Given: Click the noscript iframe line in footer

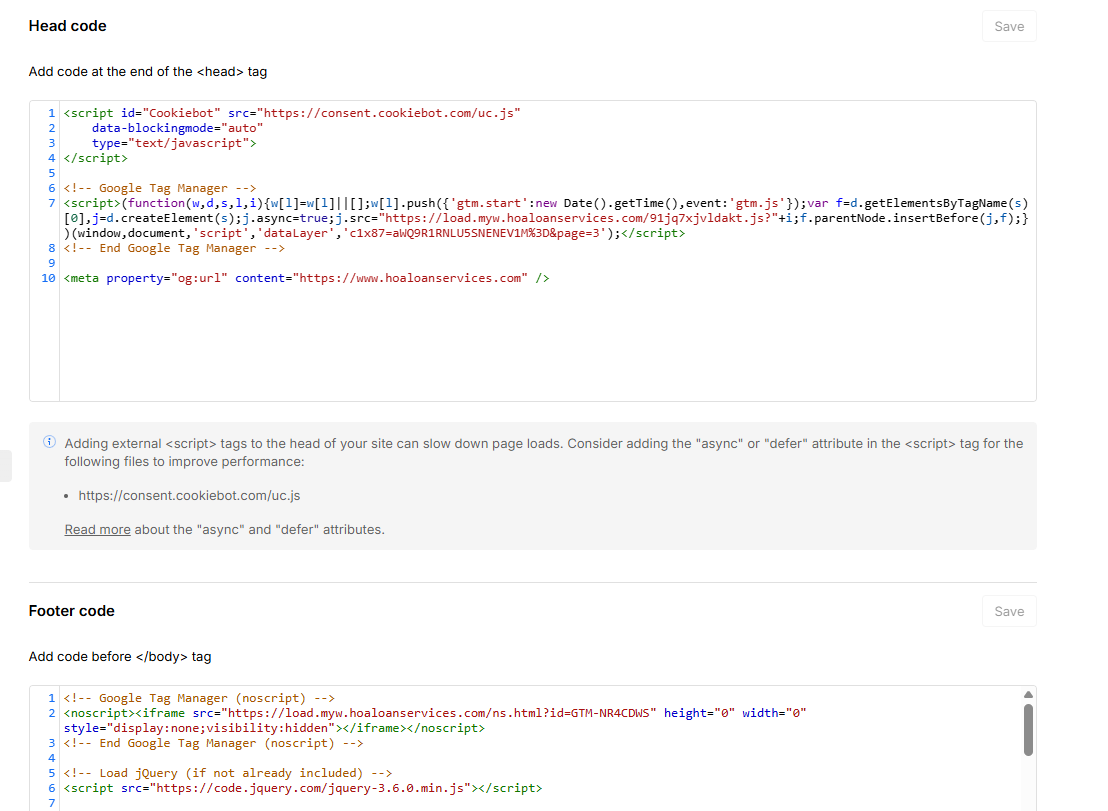Looking at the screenshot, I should 435,721.
